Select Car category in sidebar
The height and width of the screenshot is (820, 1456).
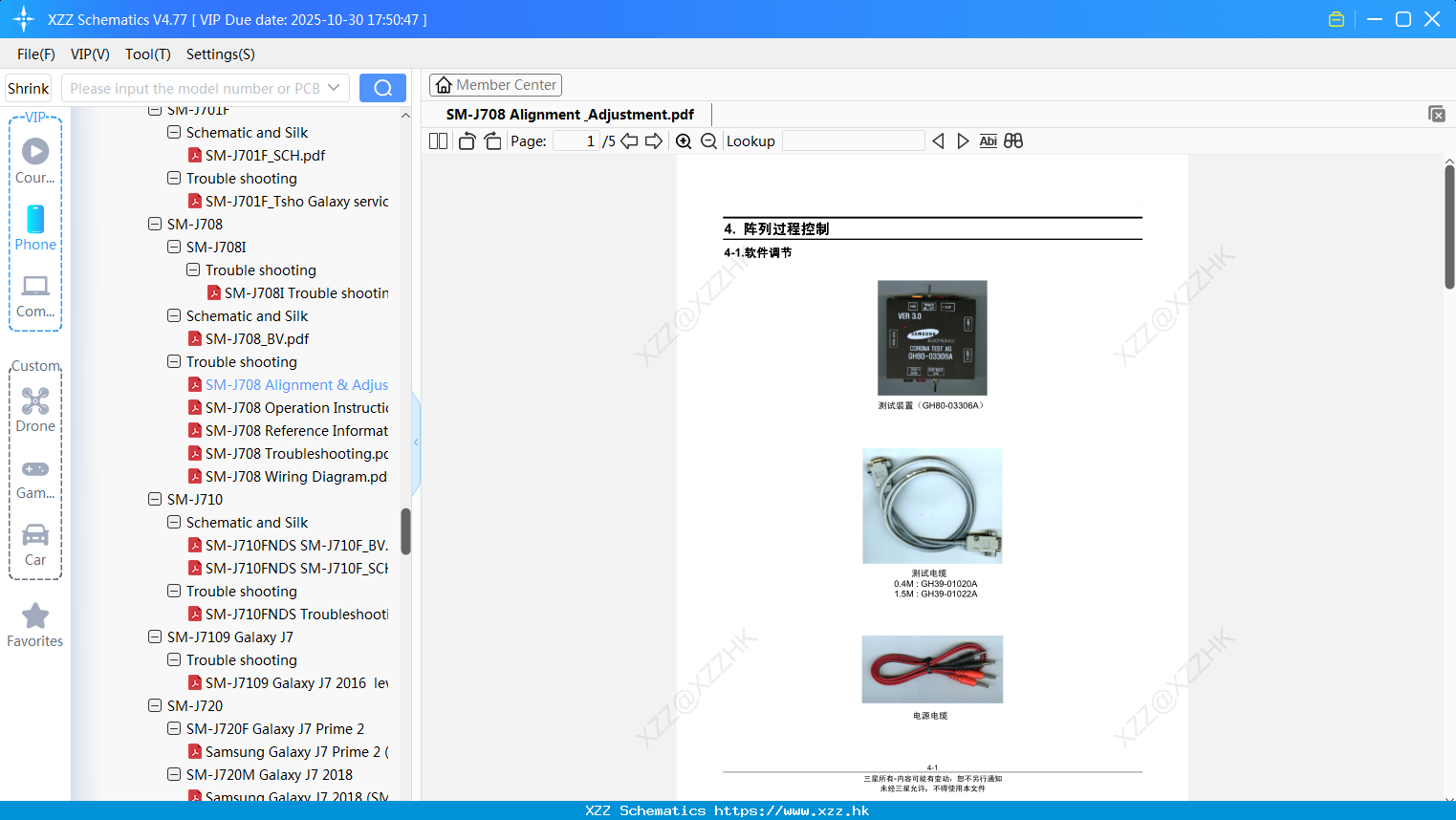(x=35, y=544)
